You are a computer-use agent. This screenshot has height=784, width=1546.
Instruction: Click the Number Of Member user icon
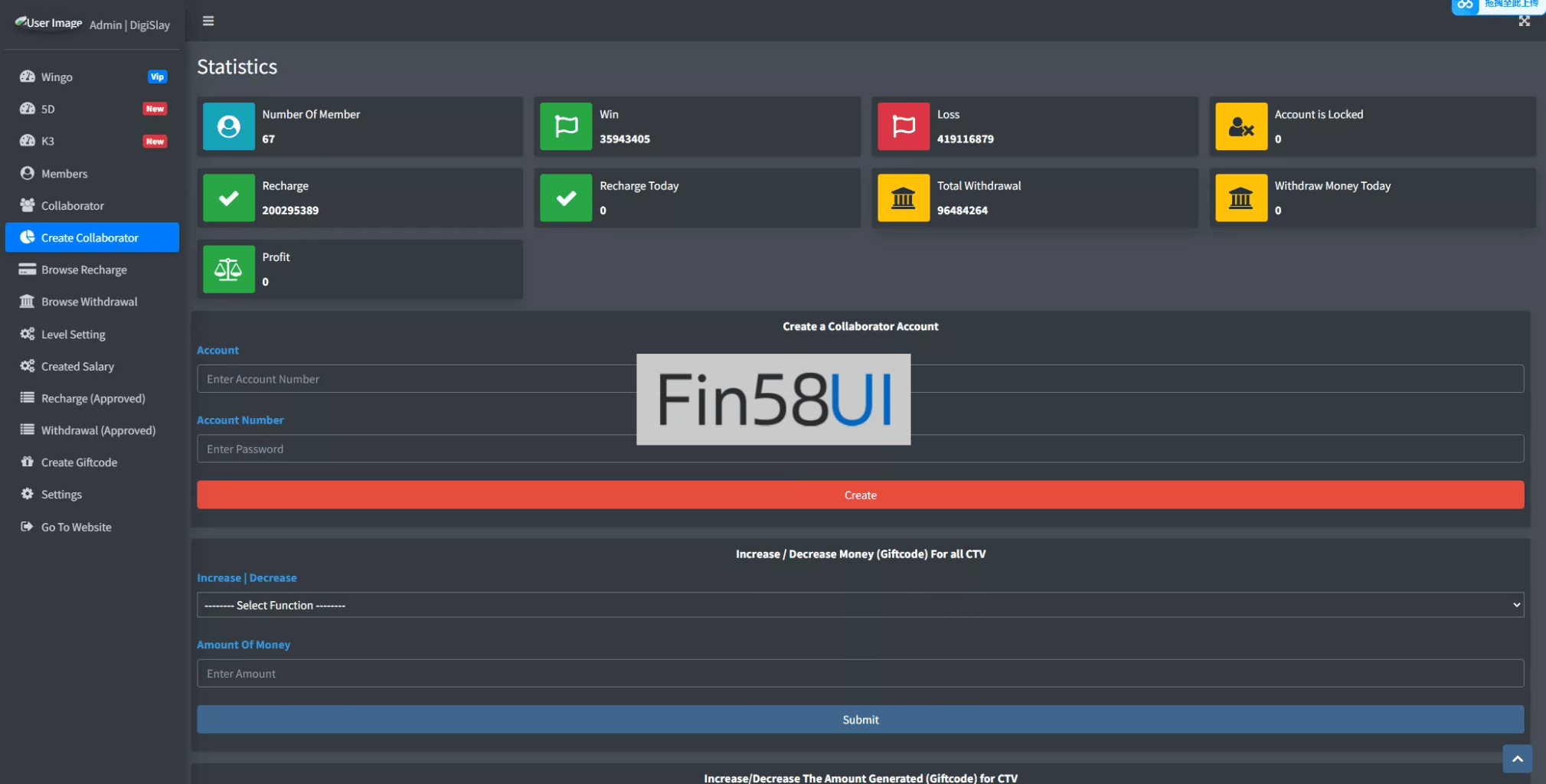point(229,126)
